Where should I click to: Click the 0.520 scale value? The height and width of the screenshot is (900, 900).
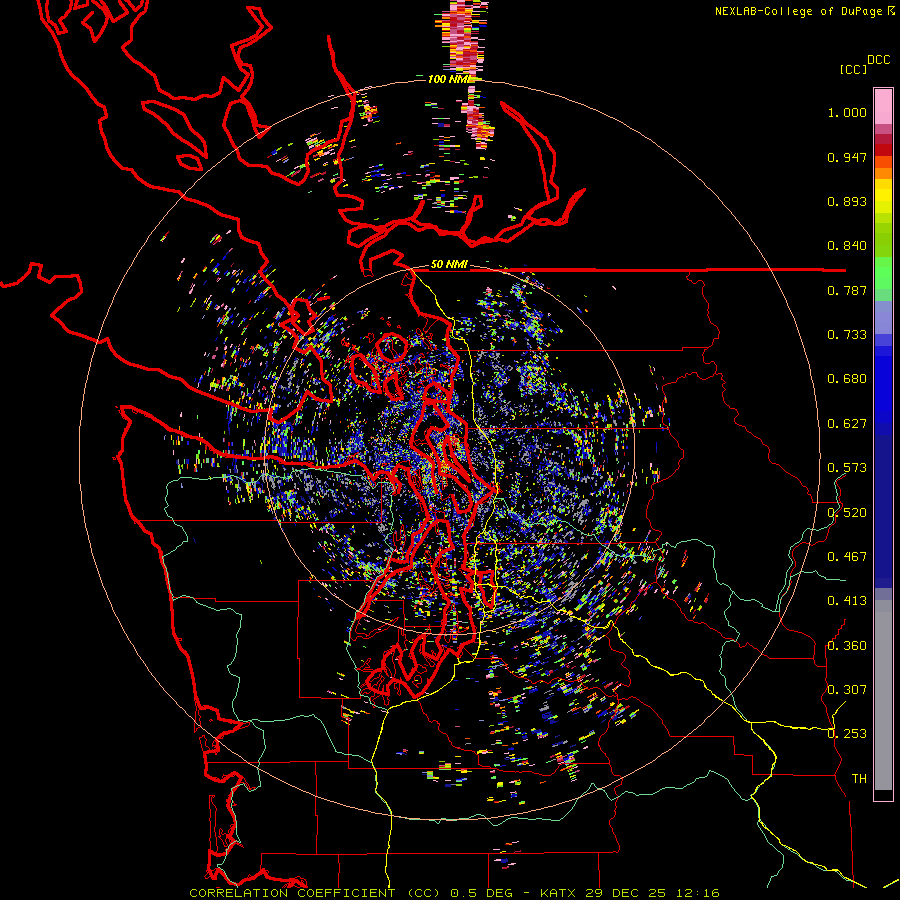tap(847, 512)
